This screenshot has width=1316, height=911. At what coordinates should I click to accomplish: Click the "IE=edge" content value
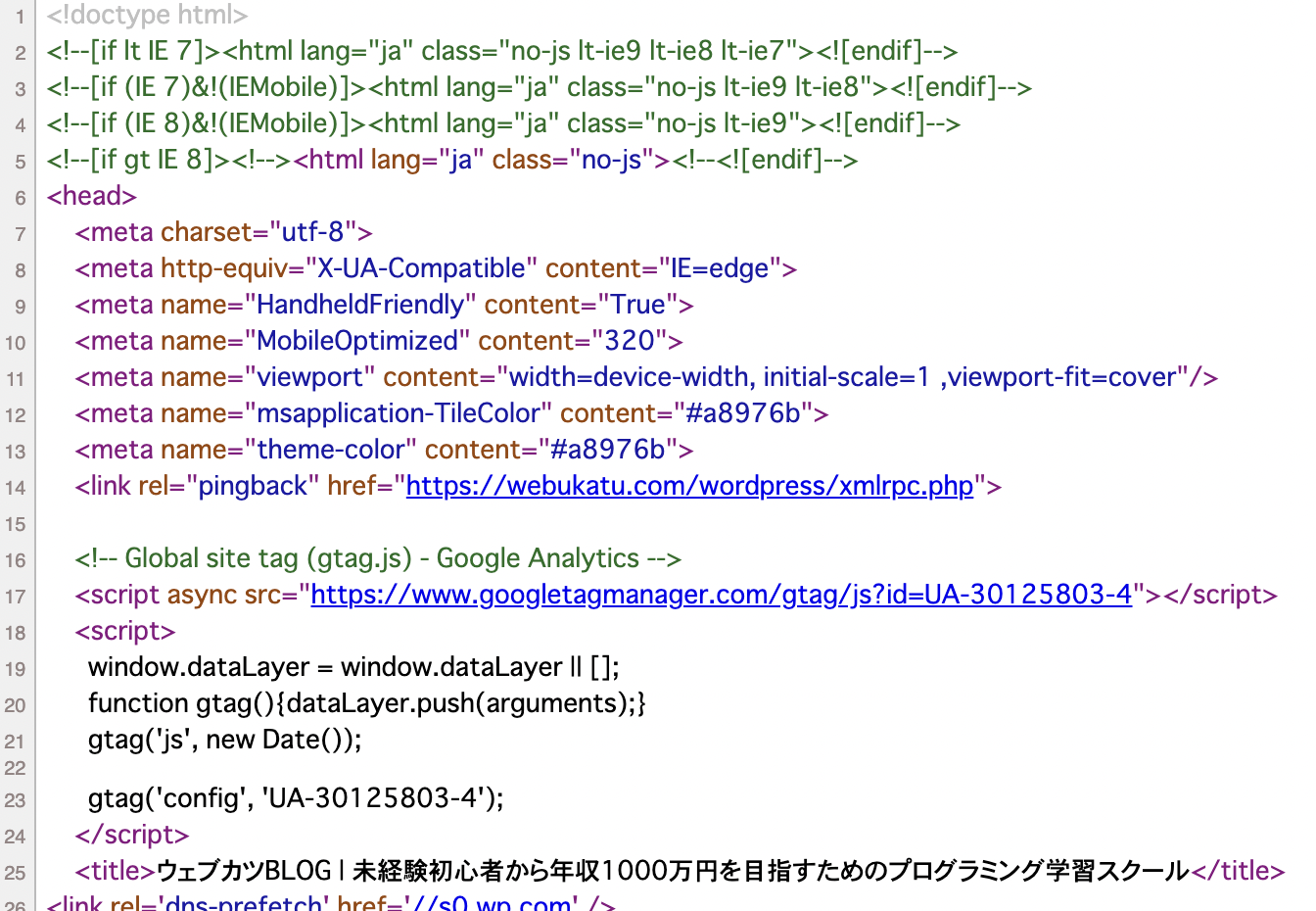720,268
